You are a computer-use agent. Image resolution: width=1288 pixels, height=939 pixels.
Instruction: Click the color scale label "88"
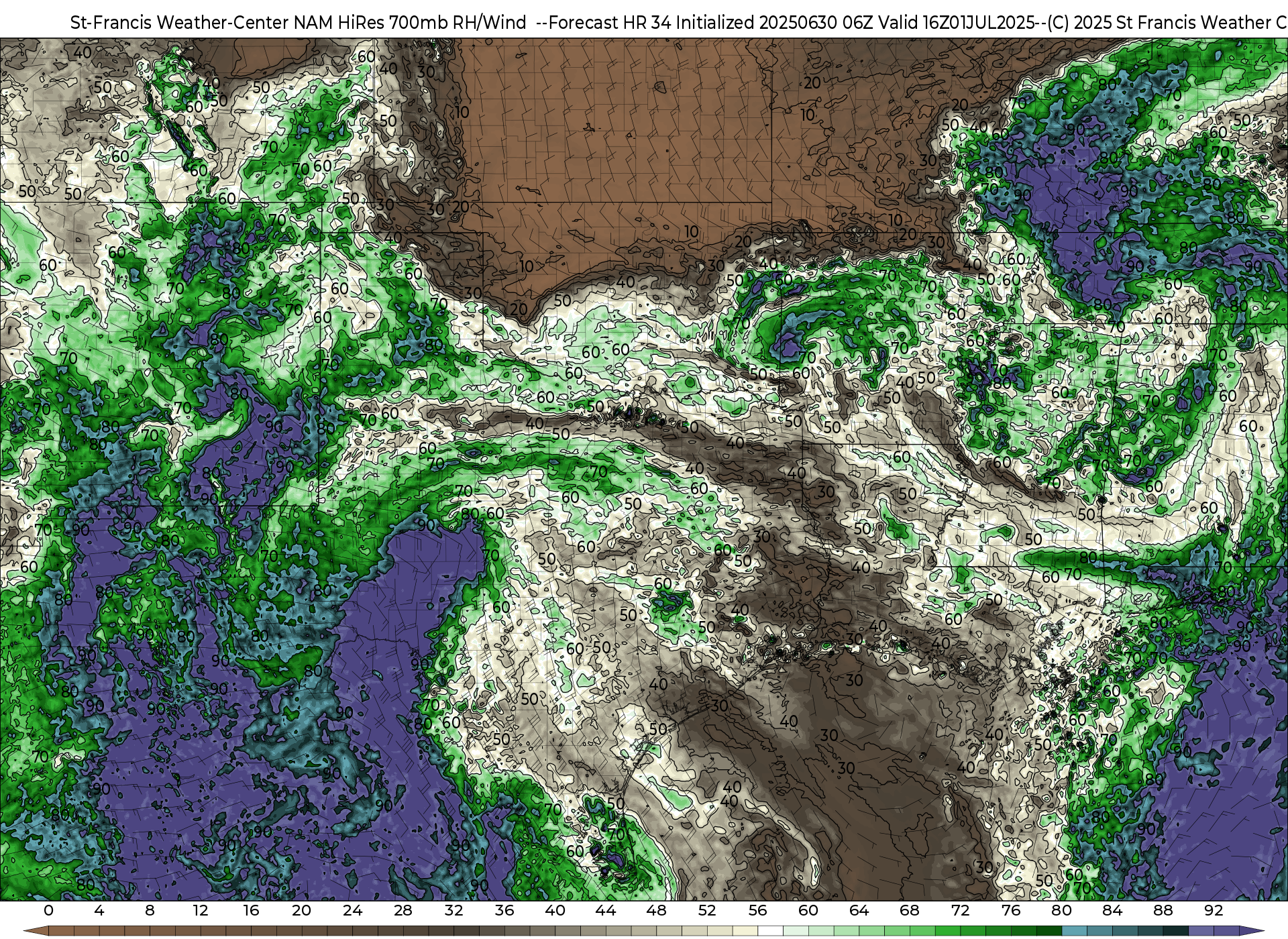[1163, 911]
